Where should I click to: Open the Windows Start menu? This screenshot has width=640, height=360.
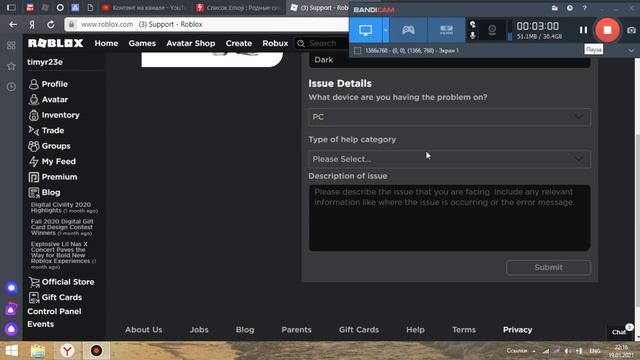click(x=11, y=351)
